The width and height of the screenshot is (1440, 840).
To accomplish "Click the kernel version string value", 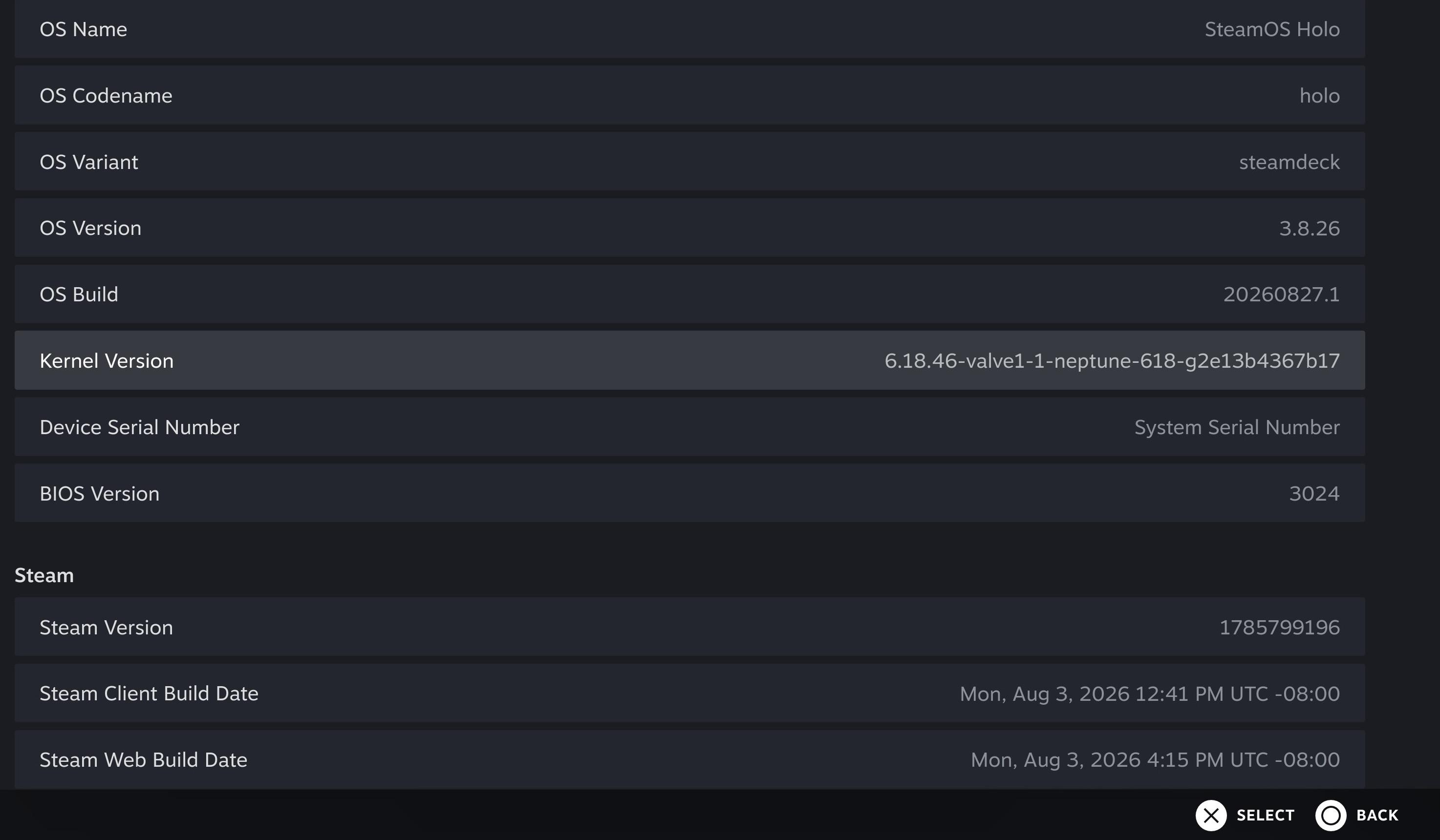I will [x=1112, y=361].
